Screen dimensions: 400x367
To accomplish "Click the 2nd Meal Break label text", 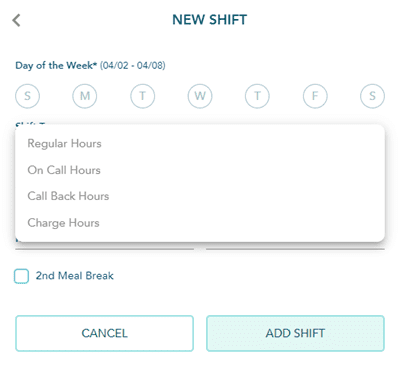I will [75, 276].
